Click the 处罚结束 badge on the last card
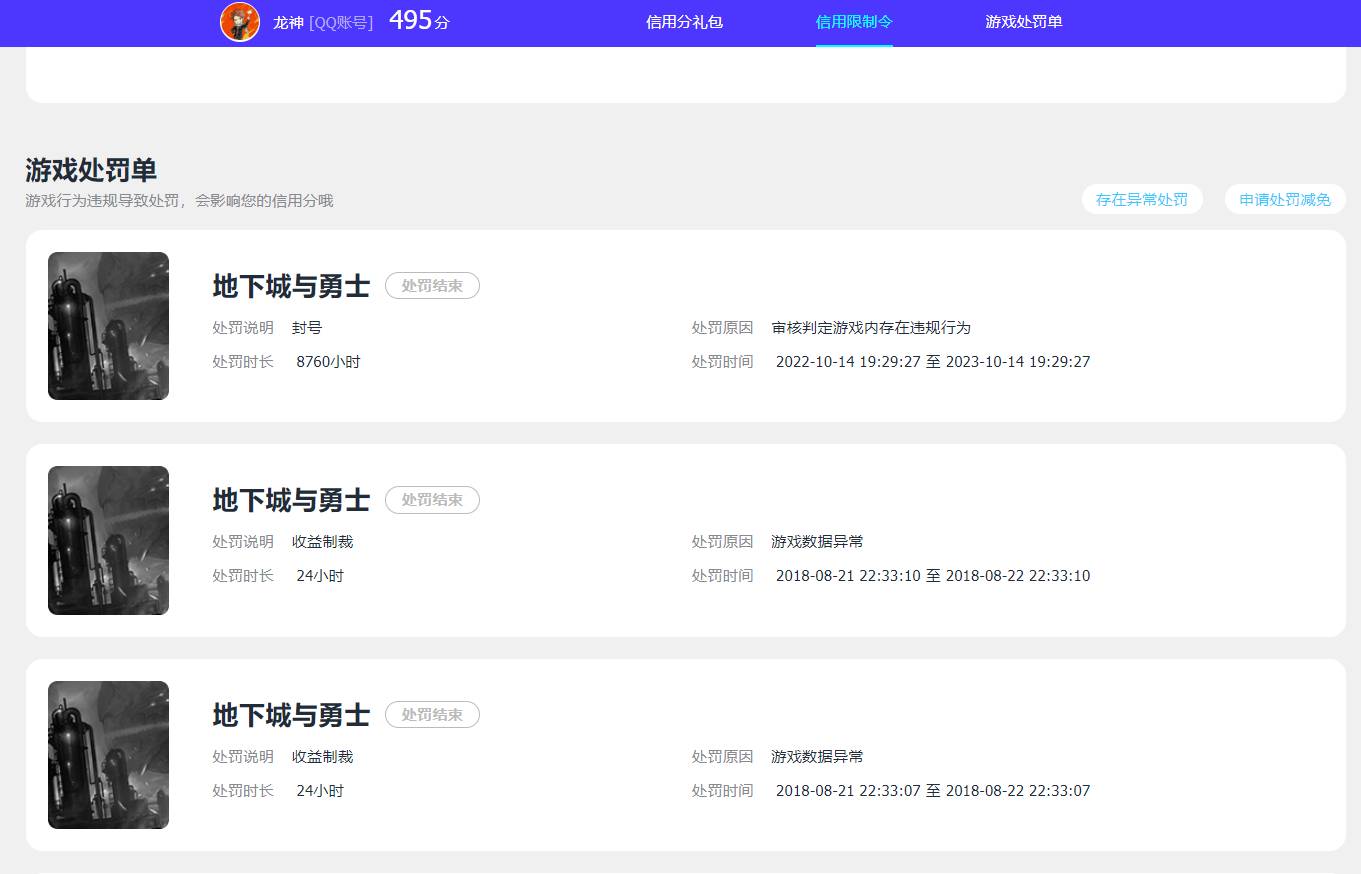The image size is (1361, 874). pos(432,714)
